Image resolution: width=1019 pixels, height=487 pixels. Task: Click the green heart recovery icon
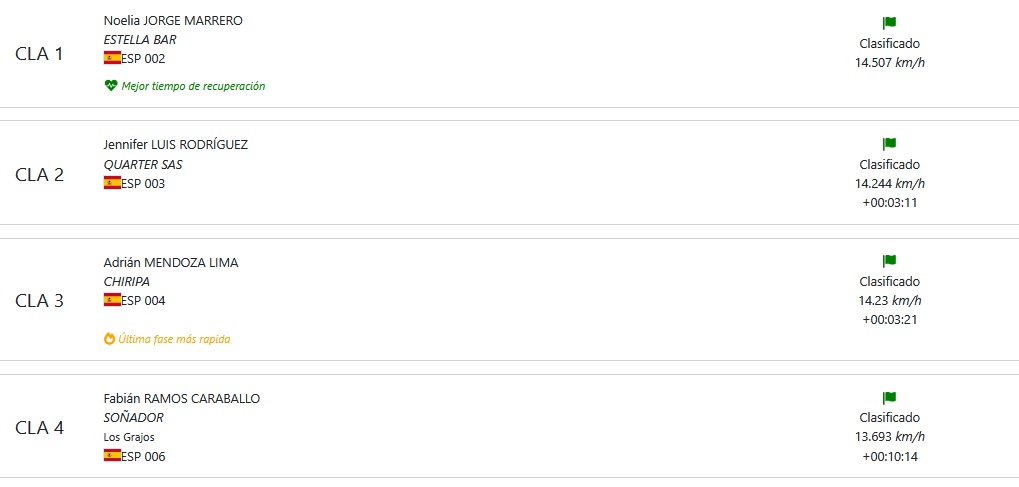click(110, 86)
